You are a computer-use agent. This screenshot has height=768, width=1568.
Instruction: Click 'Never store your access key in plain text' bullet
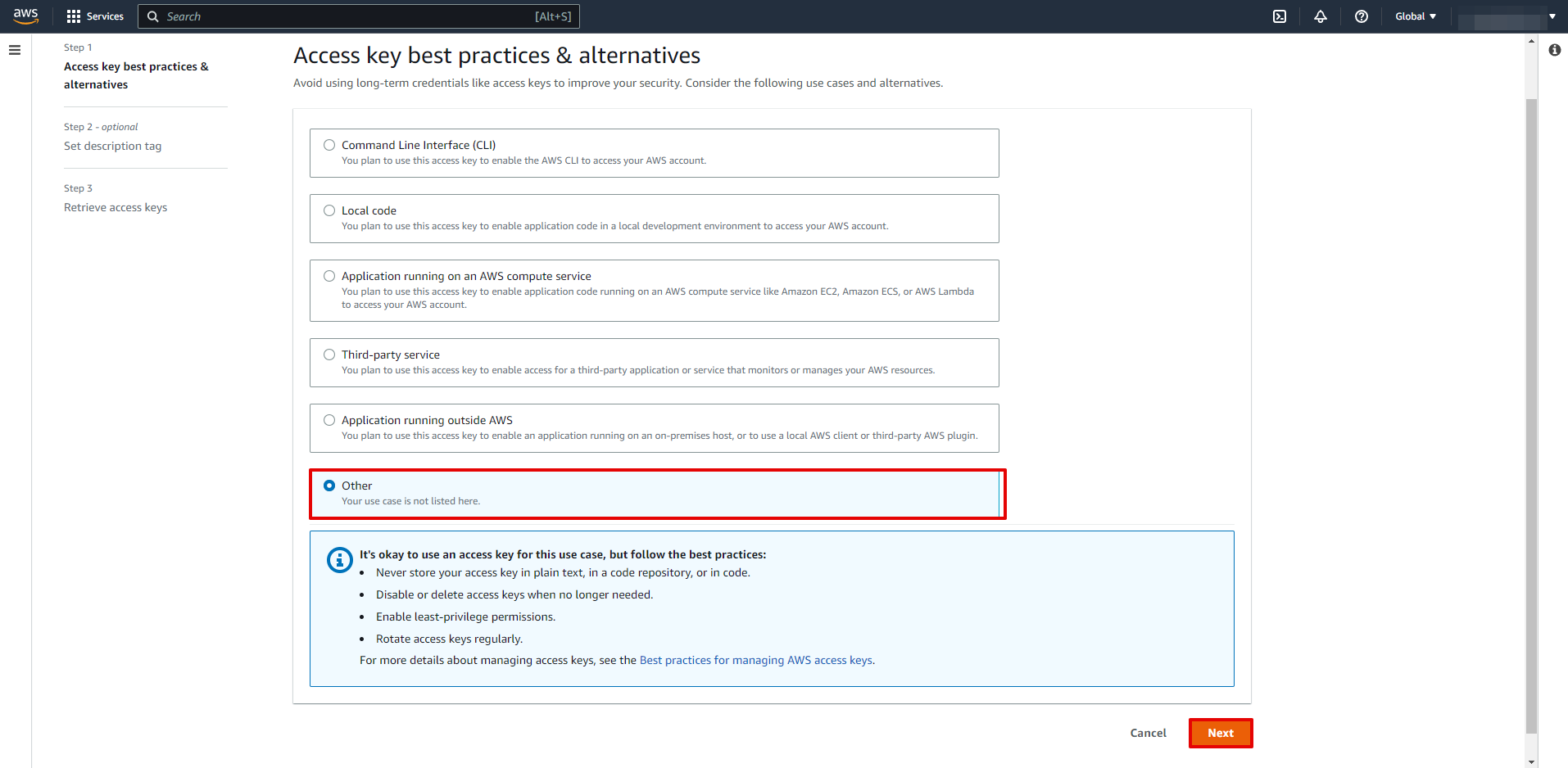[x=563, y=572]
